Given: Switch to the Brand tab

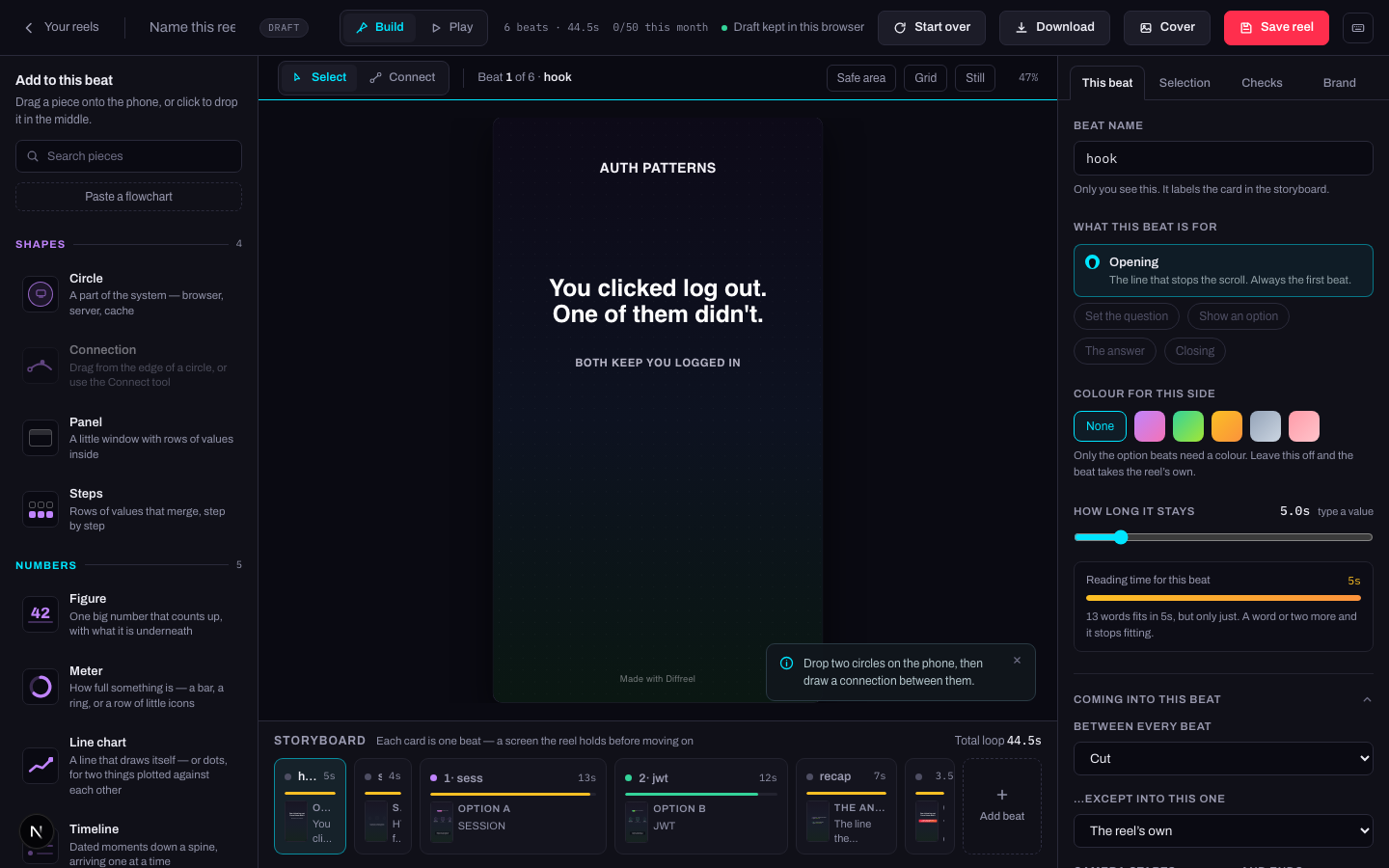Looking at the screenshot, I should coord(1340,83).
